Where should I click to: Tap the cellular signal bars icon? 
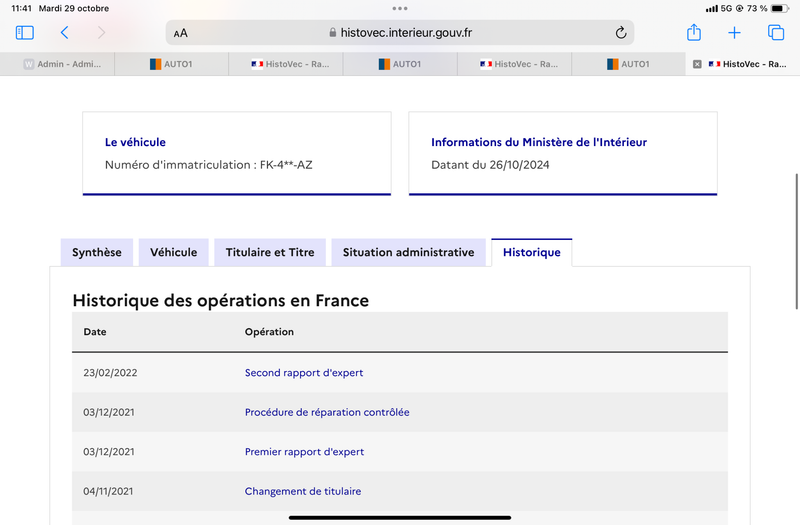712,9
